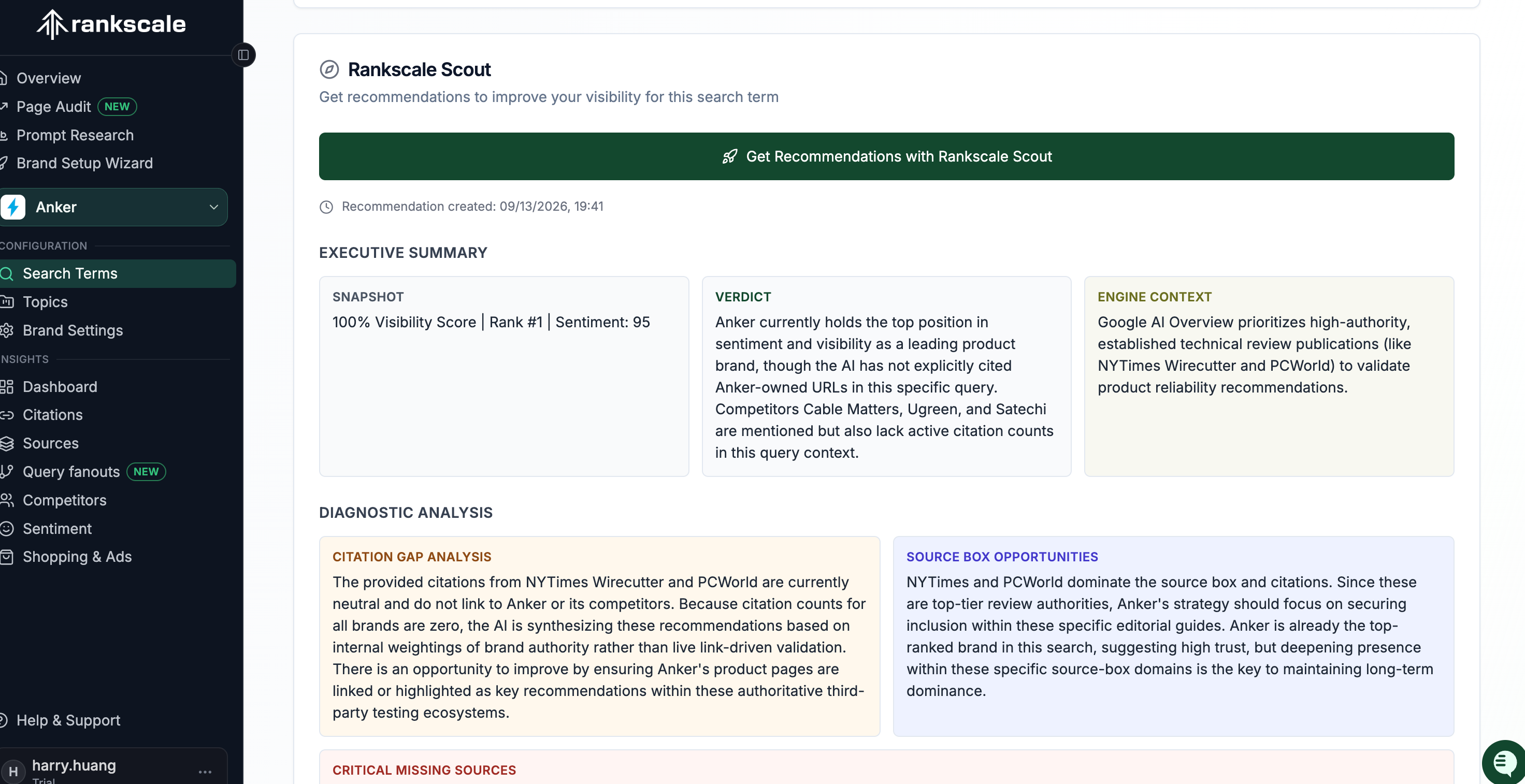Go to Brand Settings

73,330
